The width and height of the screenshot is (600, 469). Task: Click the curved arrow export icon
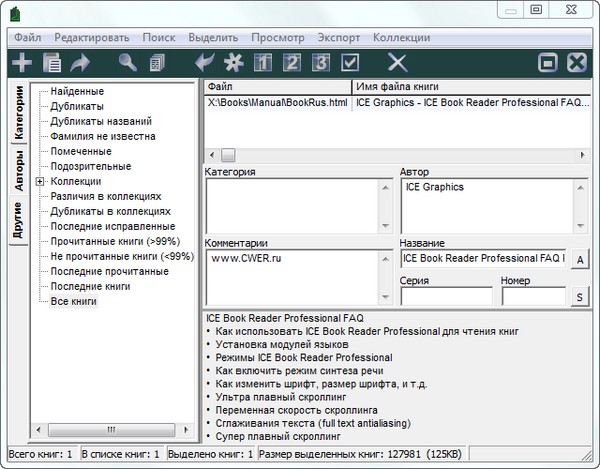tap(80, 63)
